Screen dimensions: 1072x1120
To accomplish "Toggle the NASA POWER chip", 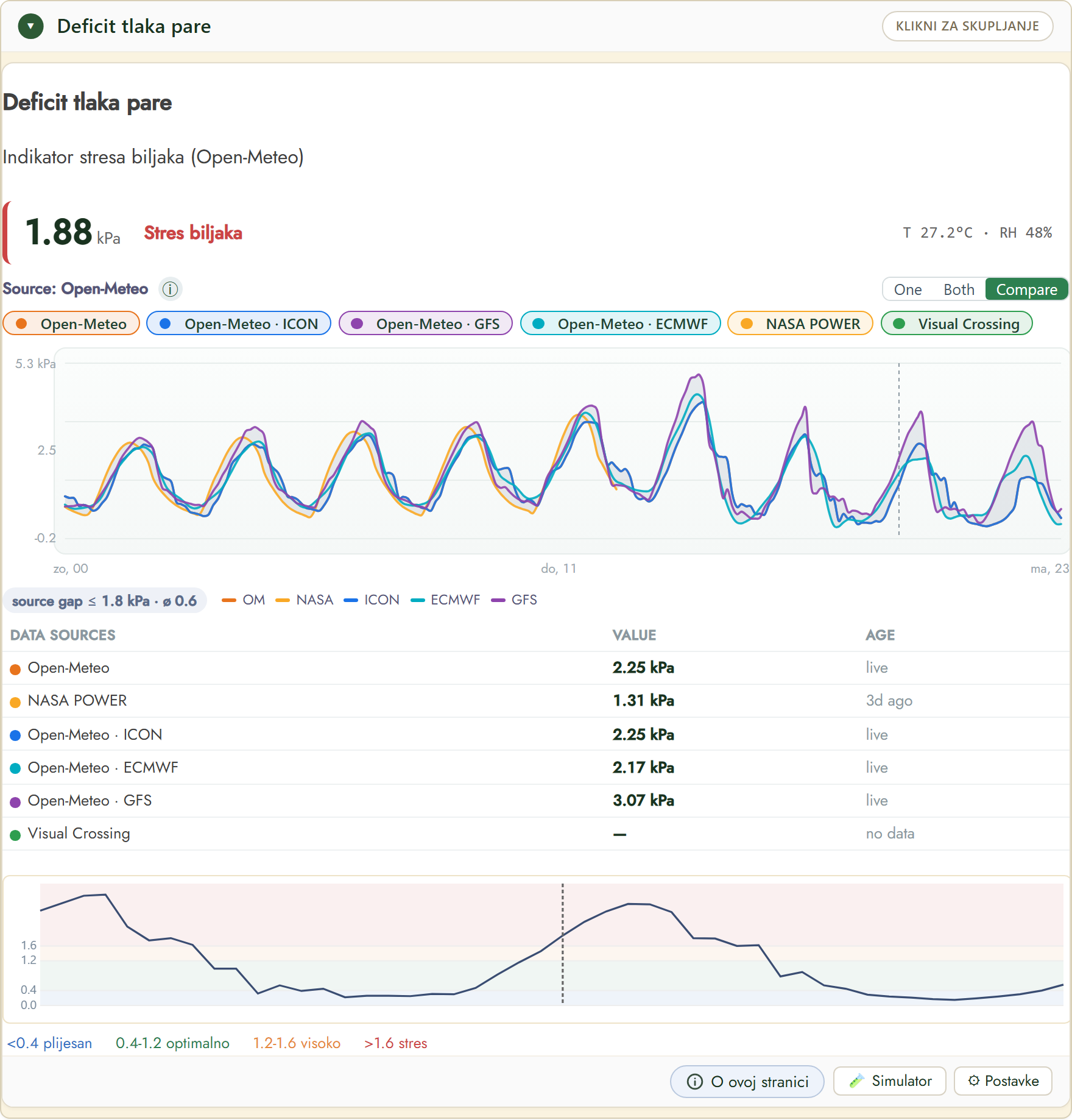I will pos(800,324).
